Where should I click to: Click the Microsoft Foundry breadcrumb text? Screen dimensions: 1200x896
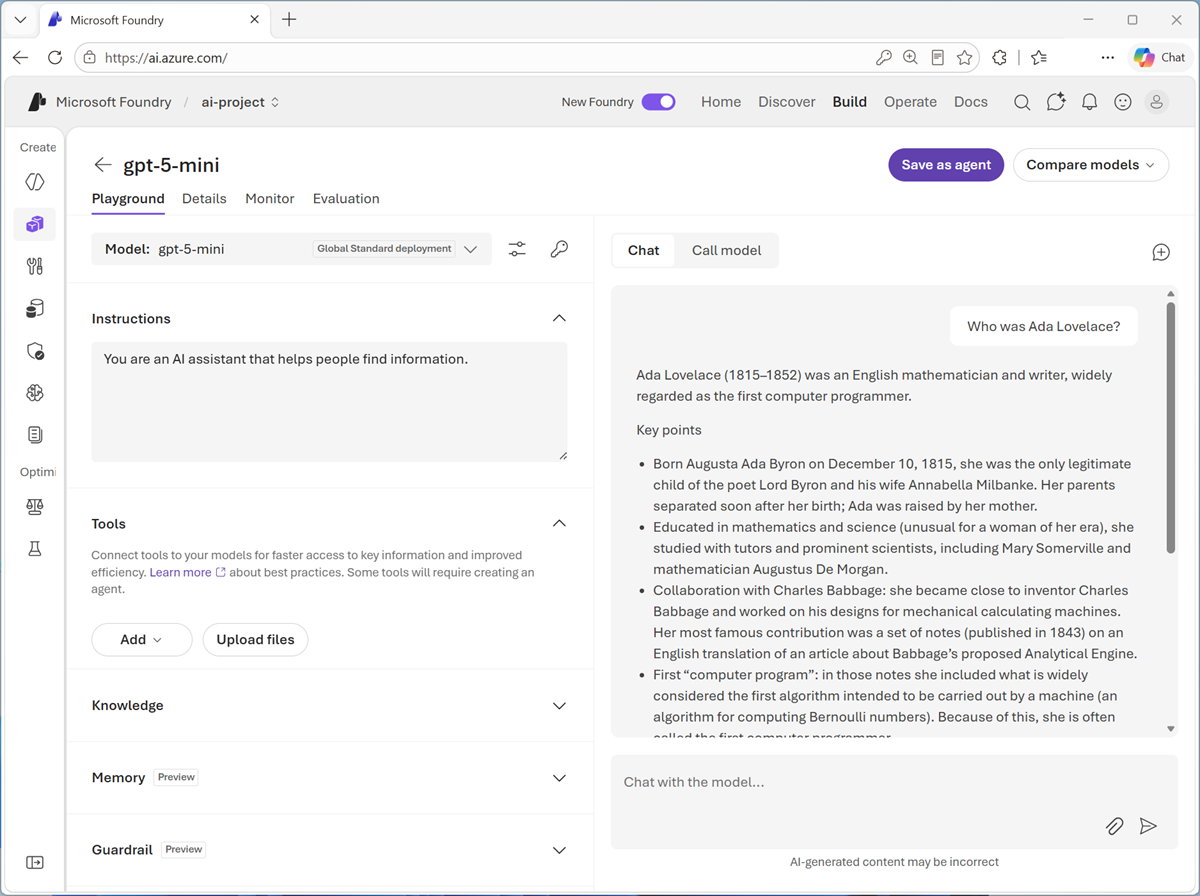click(x=113, y=102)
